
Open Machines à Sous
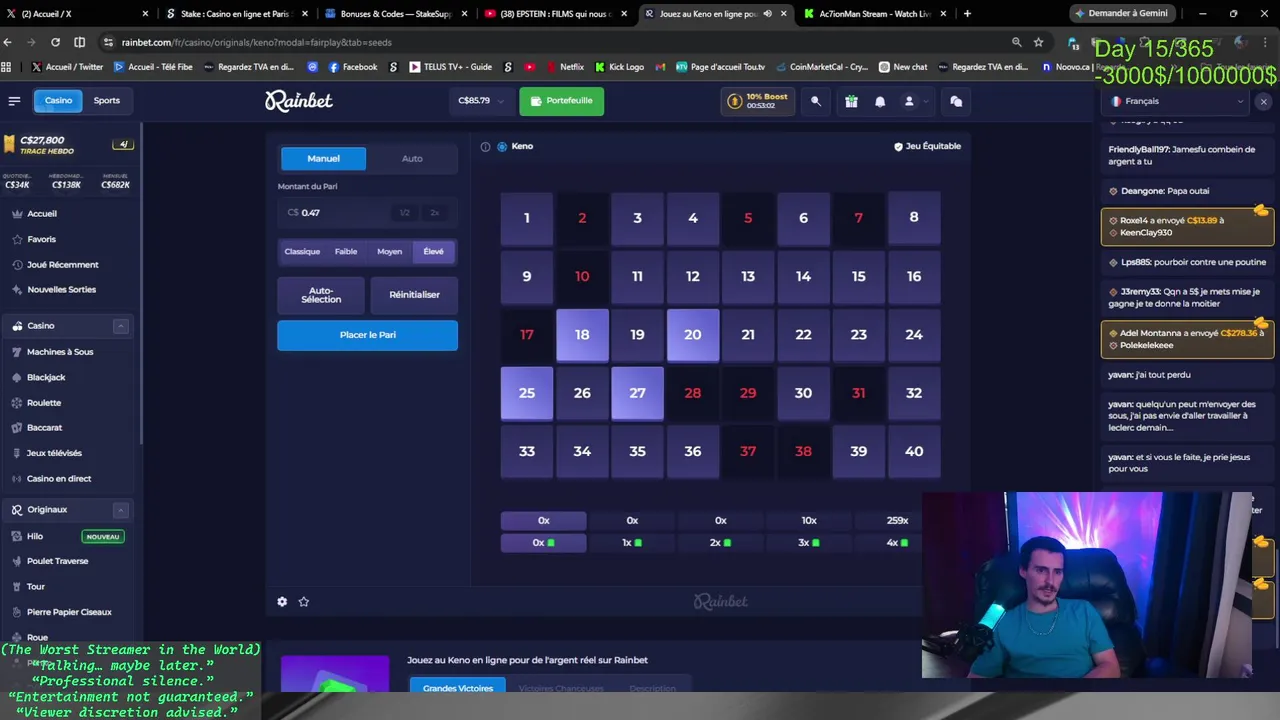pyautogui.click(x=59, y=352)
